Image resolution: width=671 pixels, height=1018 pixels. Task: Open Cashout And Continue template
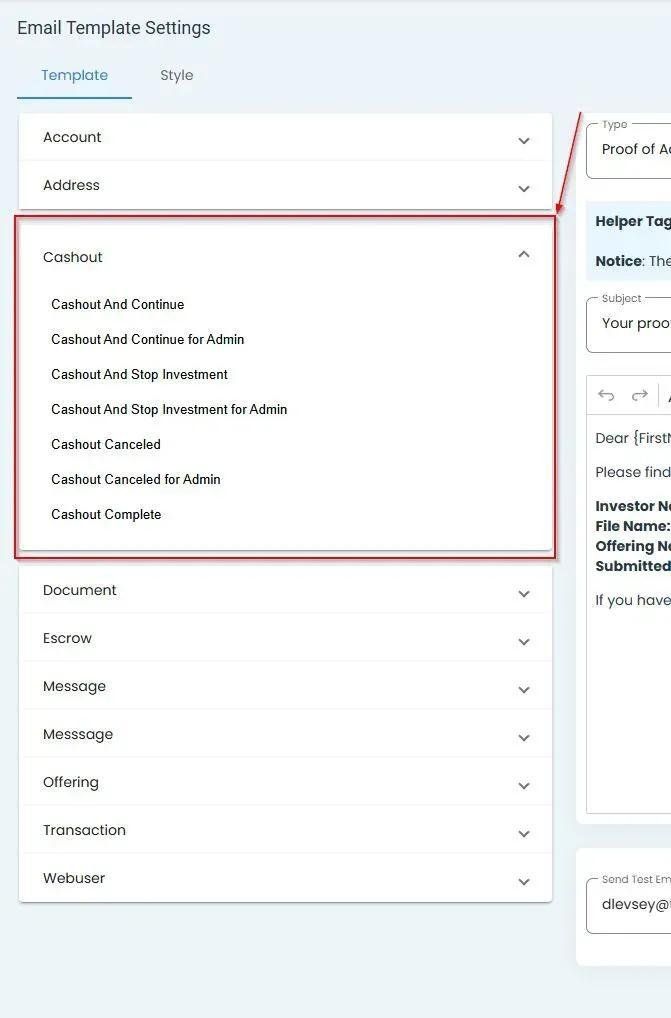click(x=118, y=305)
